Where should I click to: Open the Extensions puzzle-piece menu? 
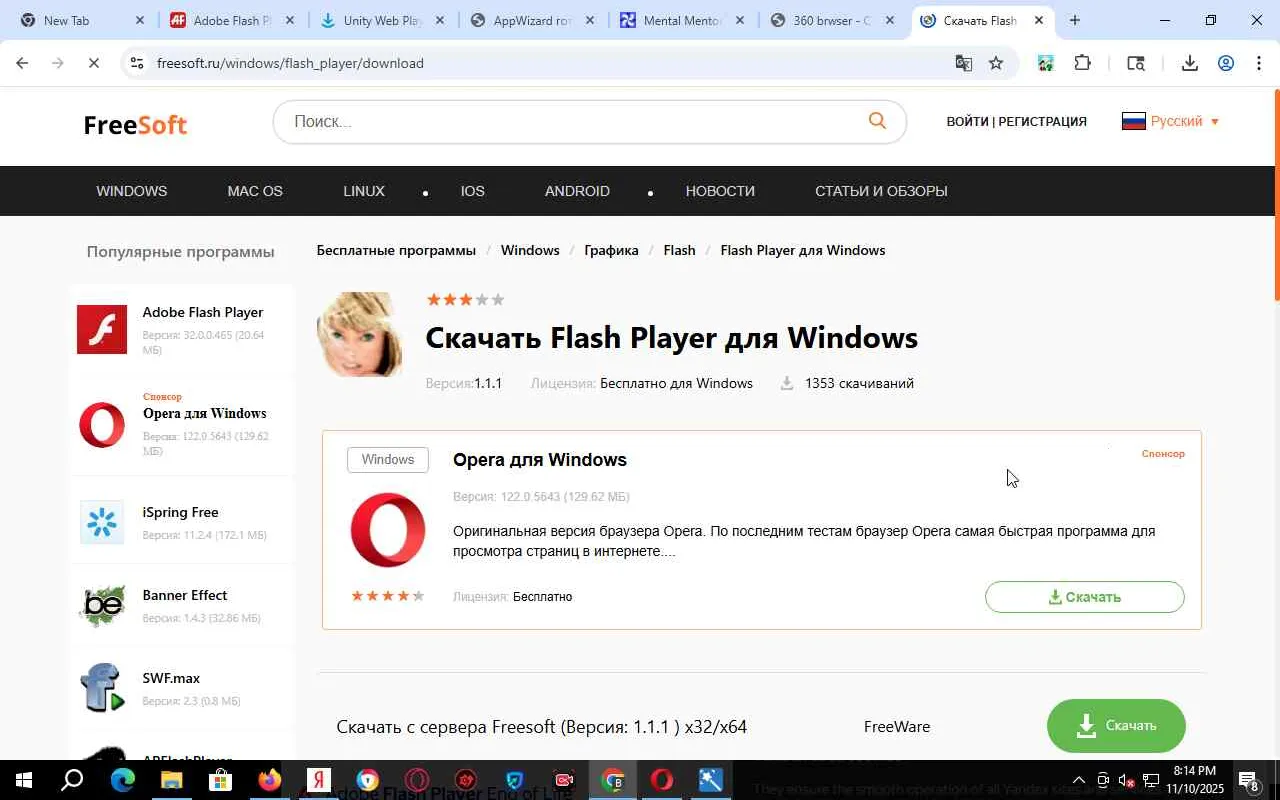coord(1082,63)
